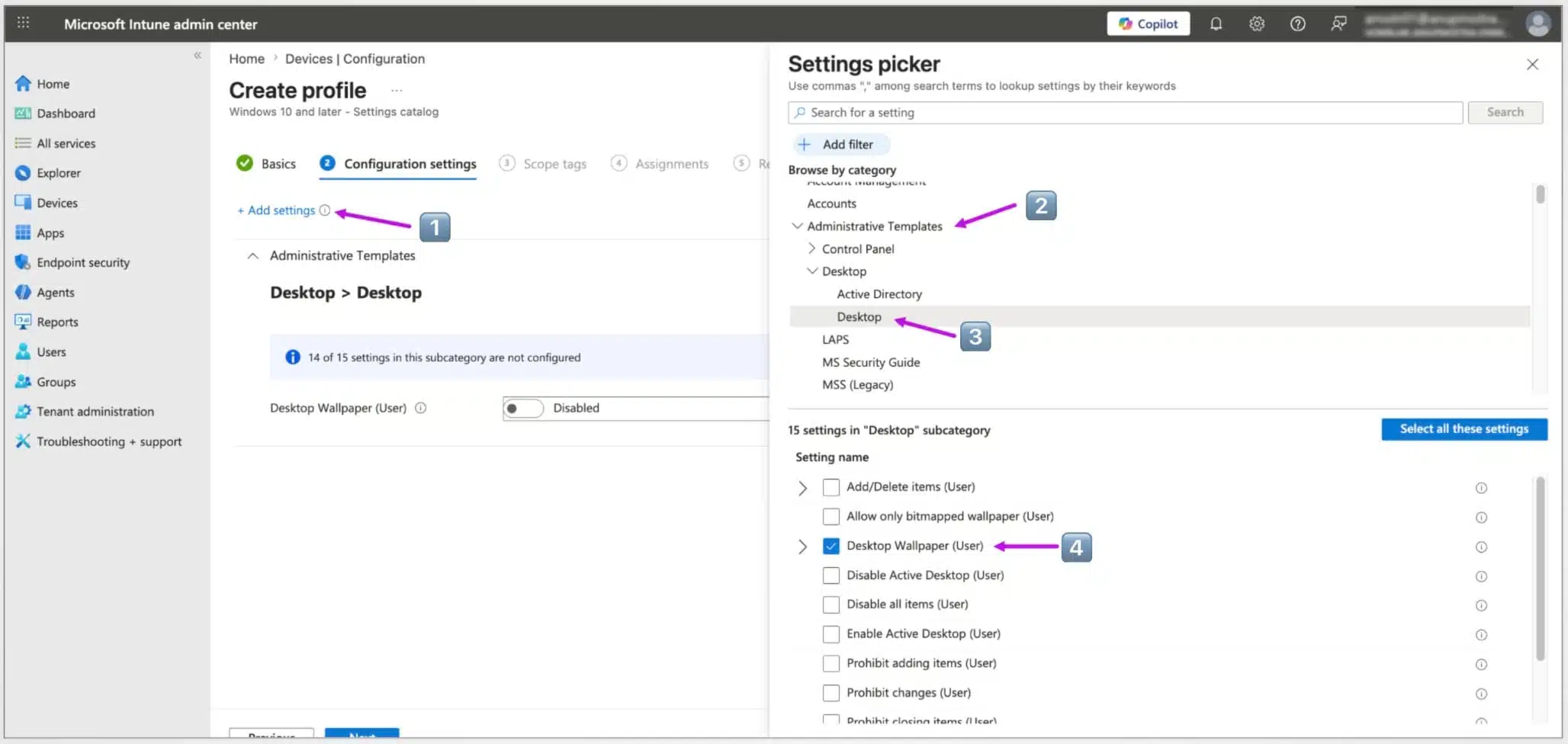This screenshot has width=1568, height=744.
Task: Open the ellipsis menu beside Create profile
Action: click(397, 91)
